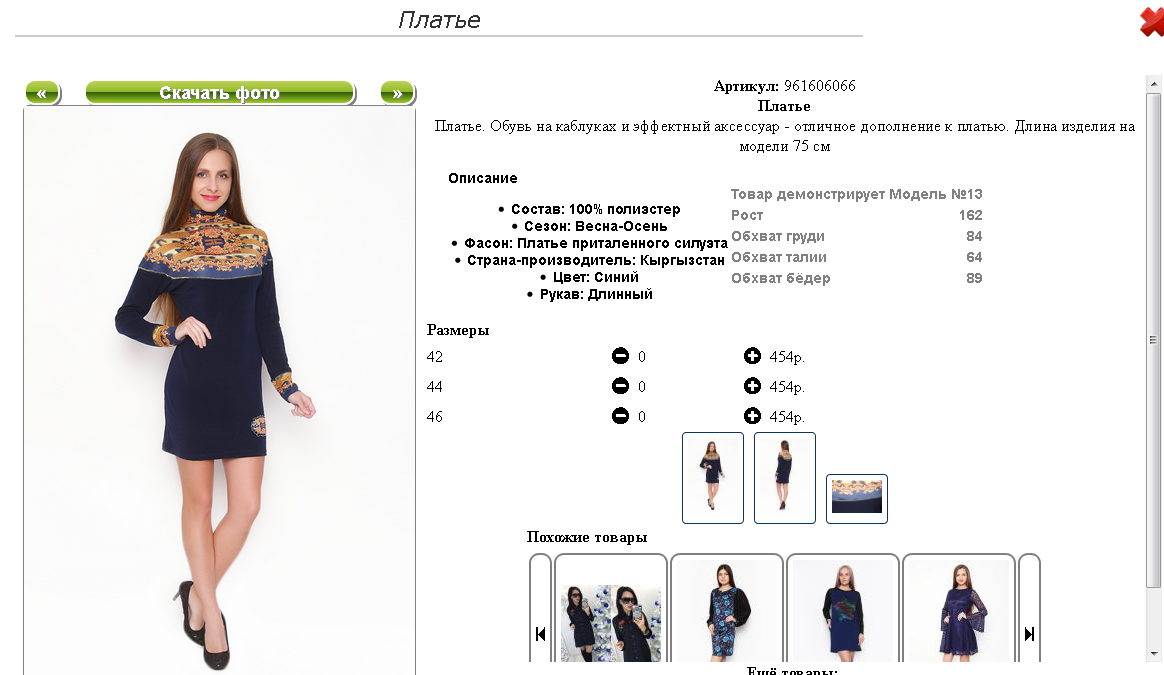1164x675 pixels.
Task: Open similar product with sunglasses selfie
Action: click(610, 609)
